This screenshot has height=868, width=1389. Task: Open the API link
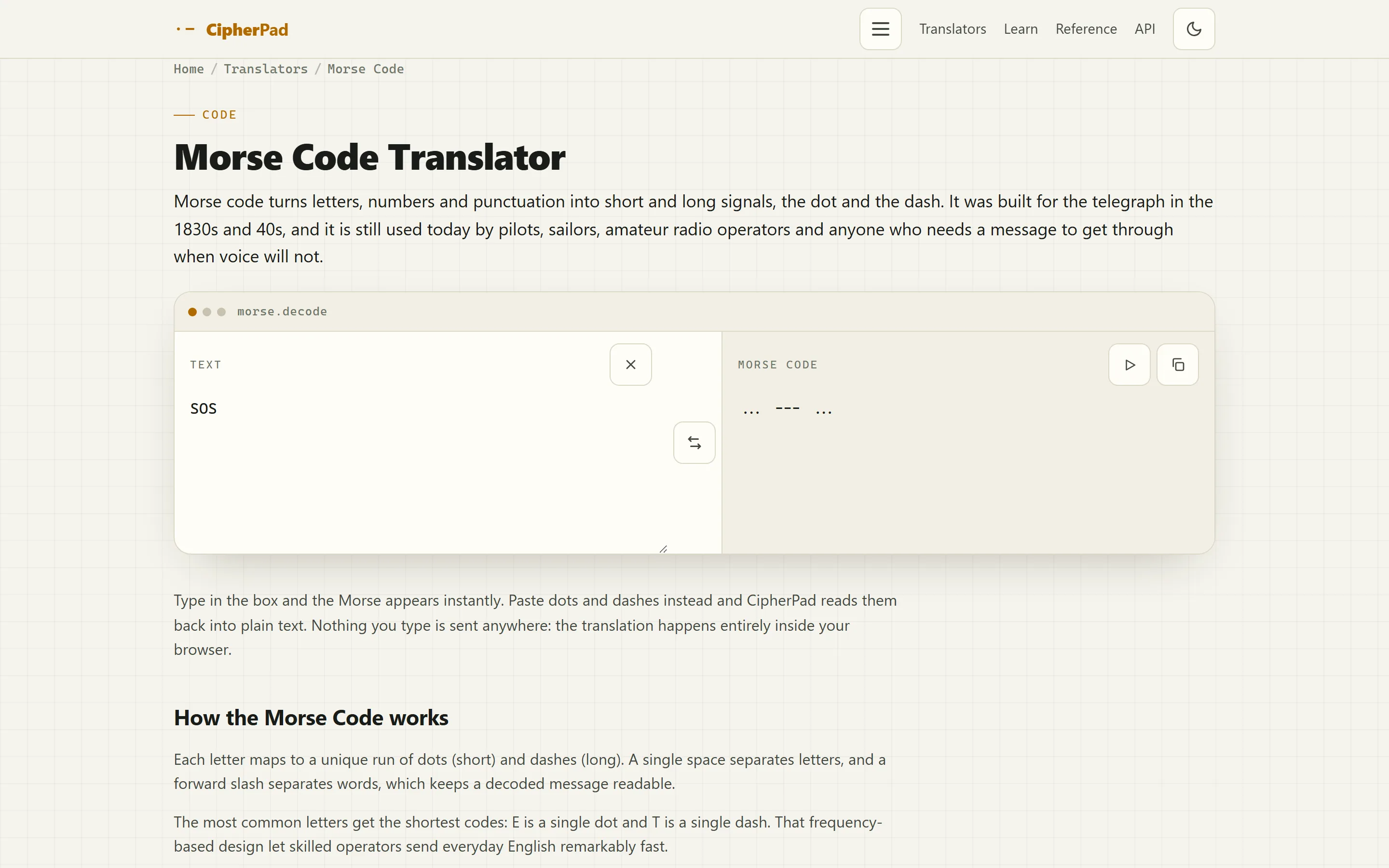[1144, 29]
